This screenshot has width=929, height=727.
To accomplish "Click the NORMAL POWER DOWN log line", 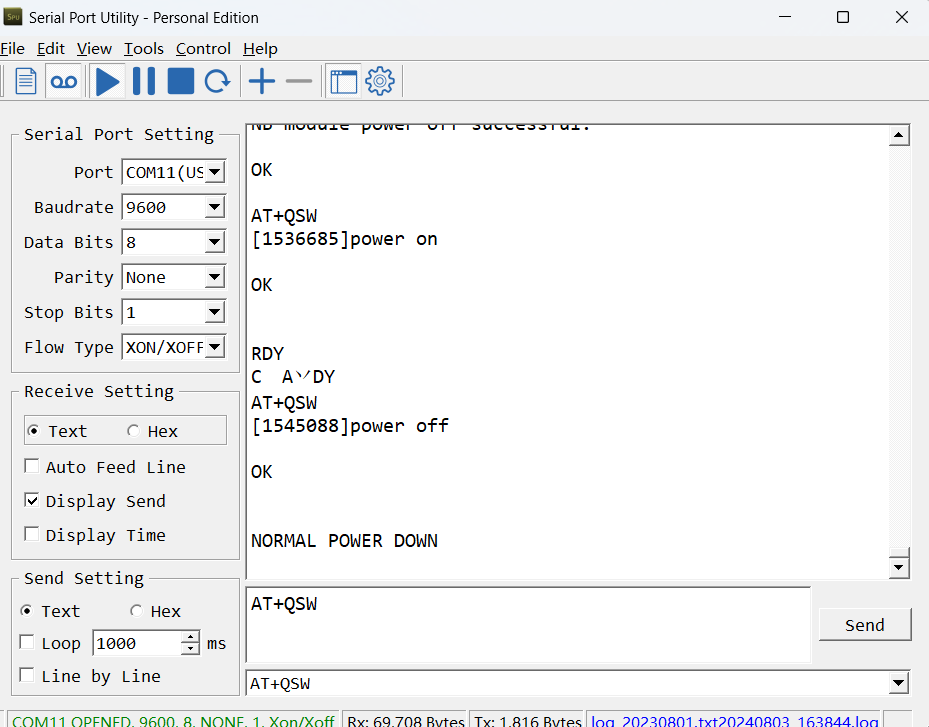I will pos(344,540).
